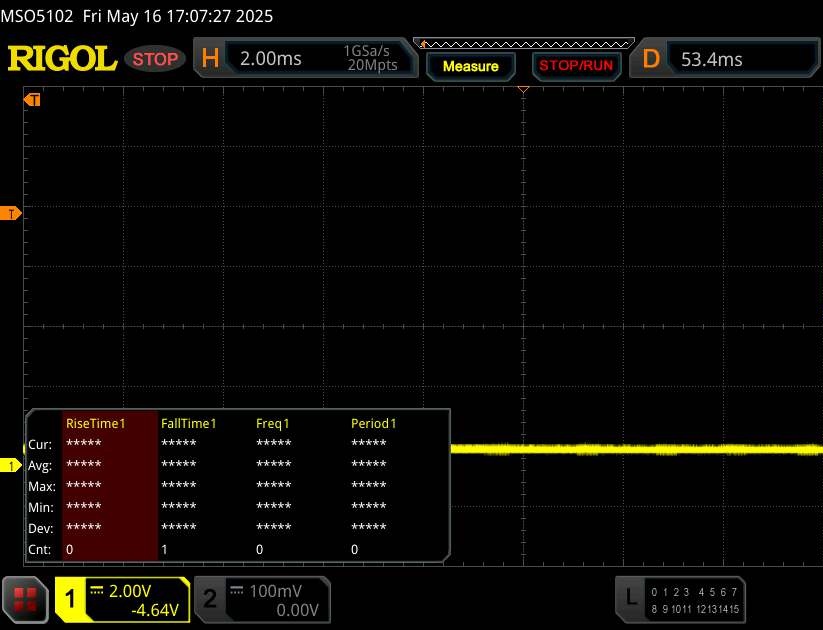Image resolution: width=823 pixels, height=630 pixels.
Task: Click the orange trigger level T marker
Action: point(10,214)
